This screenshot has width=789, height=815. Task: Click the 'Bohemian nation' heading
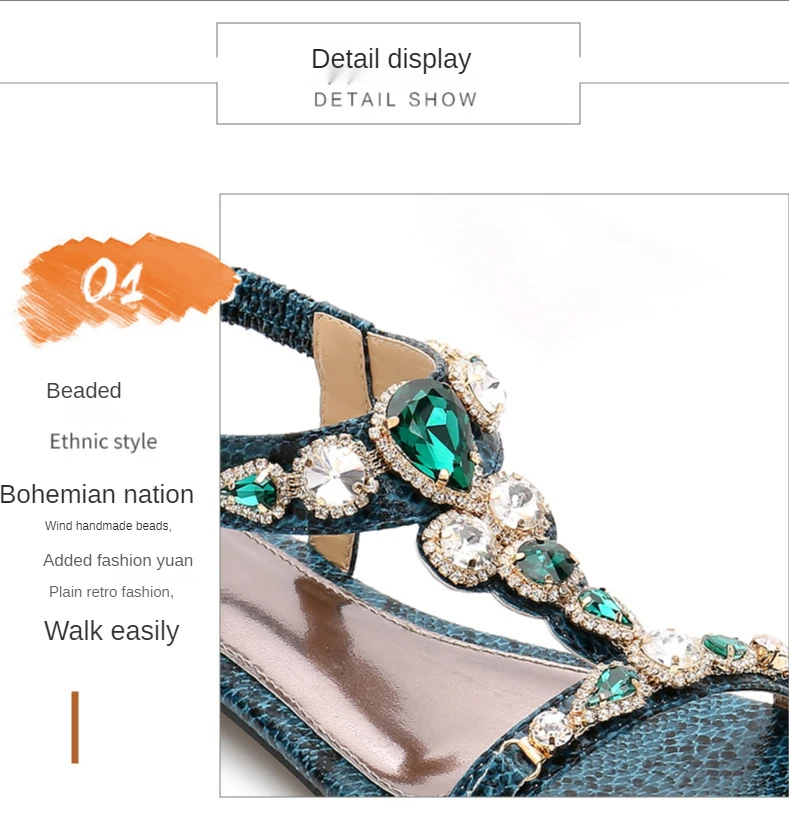(97, 494)
